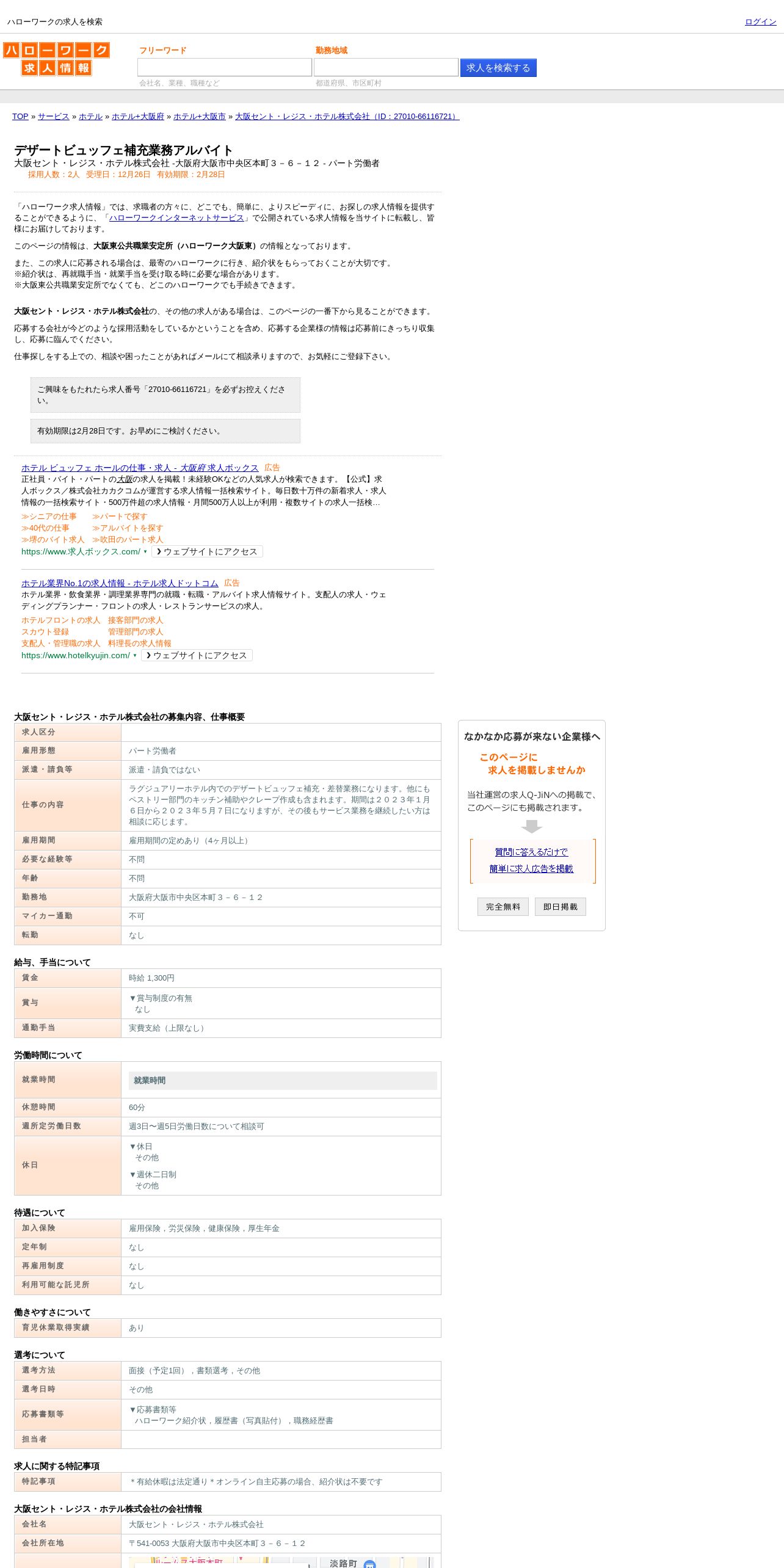Viewport: 784px width, 1568px height.
Task: Click the 時給 1,300円 wage value
Action: point(151,978)
